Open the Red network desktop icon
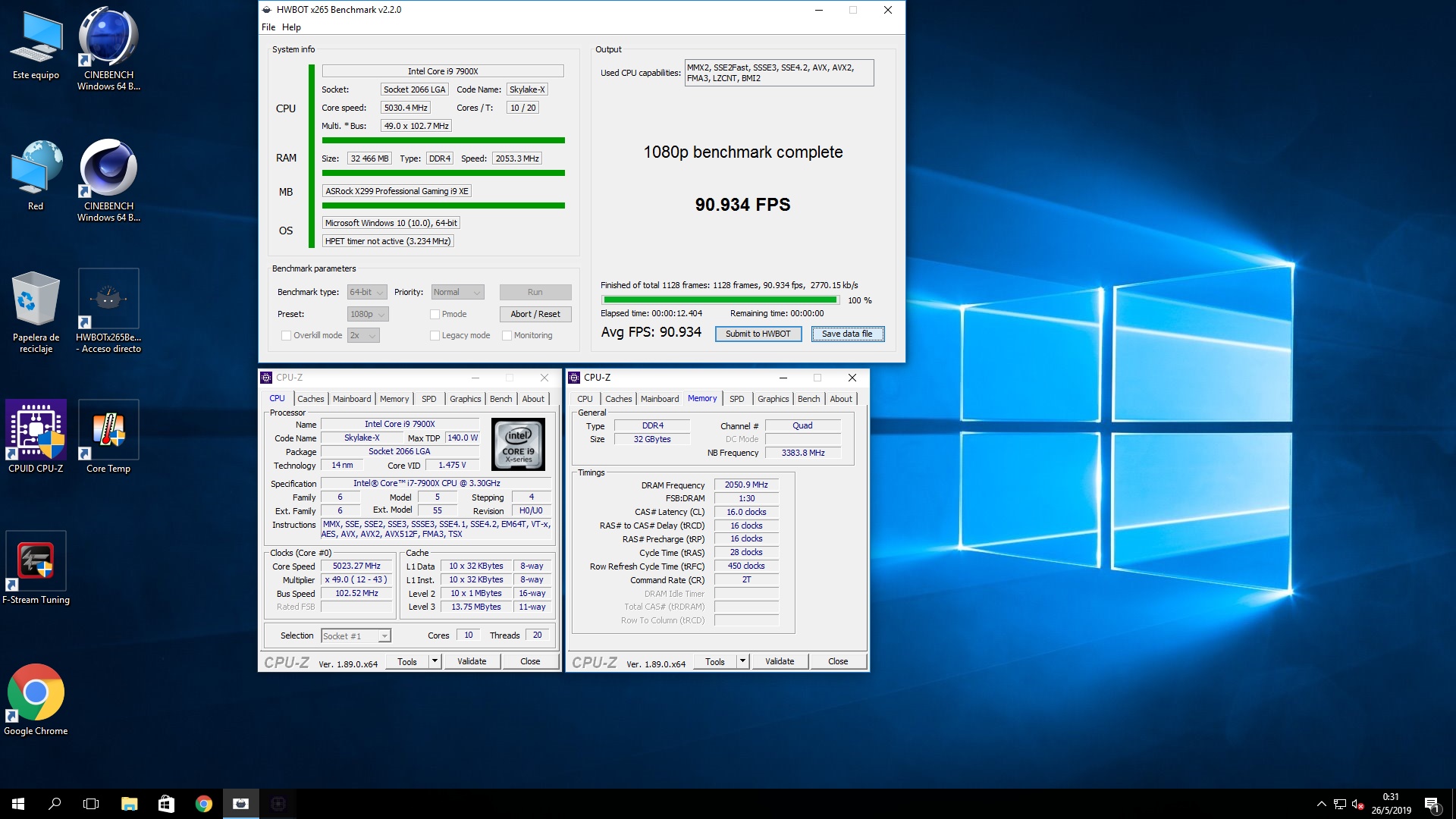The width and height of the screenshot is (1456, 819). click(x=36, y=175)
